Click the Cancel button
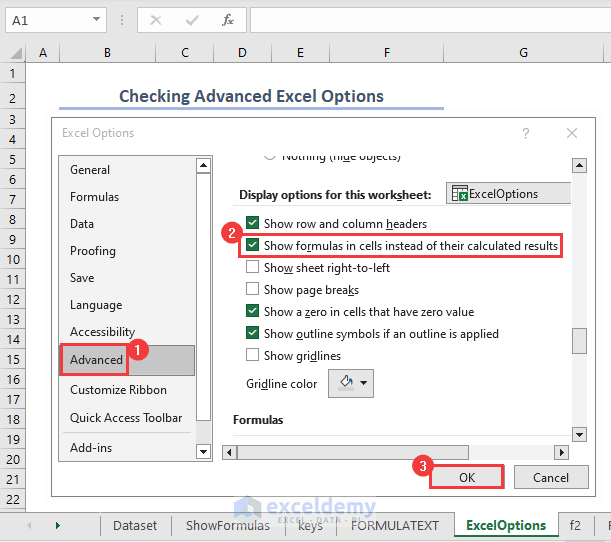 click(551, 477)
